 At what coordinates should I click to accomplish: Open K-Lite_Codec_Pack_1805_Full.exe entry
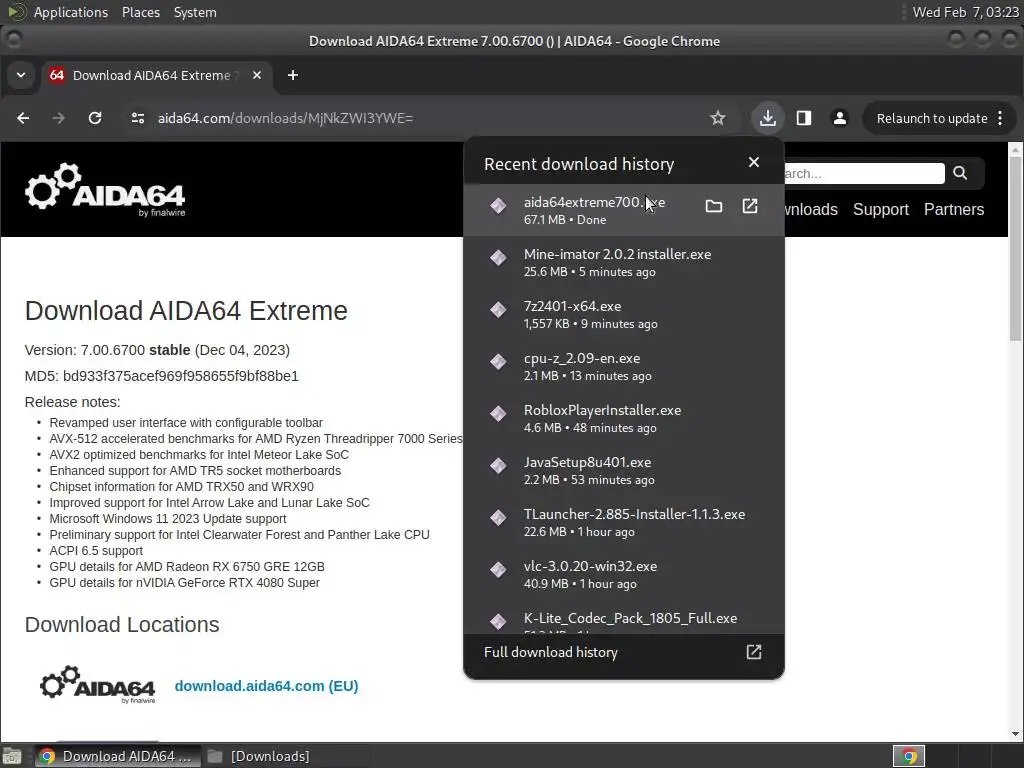pos(623,618)
